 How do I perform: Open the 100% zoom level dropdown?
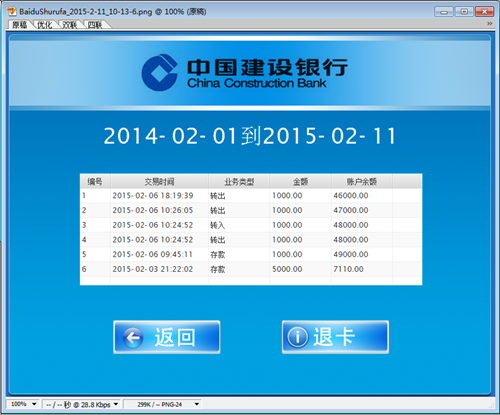point(23,404)
